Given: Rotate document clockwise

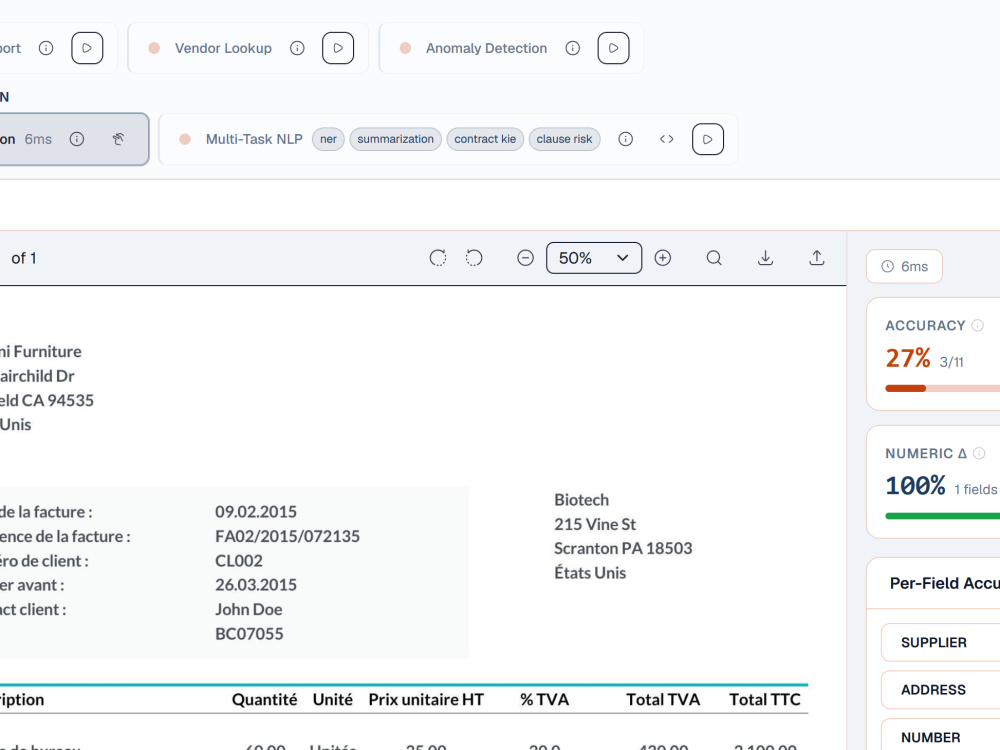Looking at the screenshot, I should 438,258.
